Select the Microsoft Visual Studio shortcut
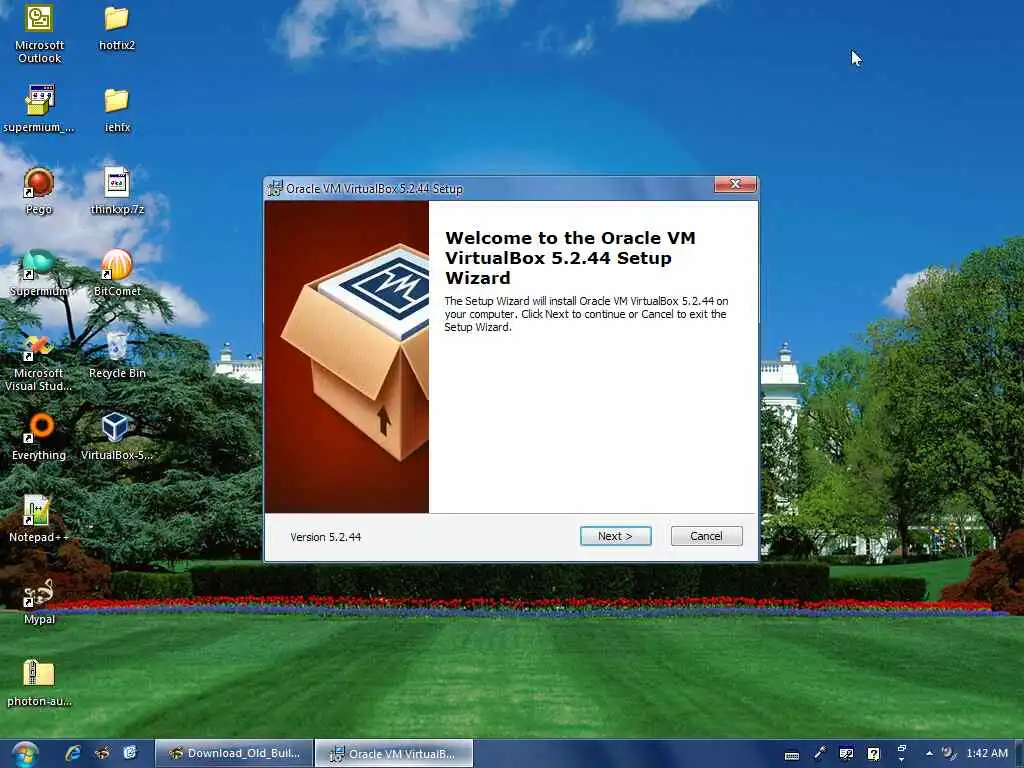The image size is (1024, 768). click(39, 362)
